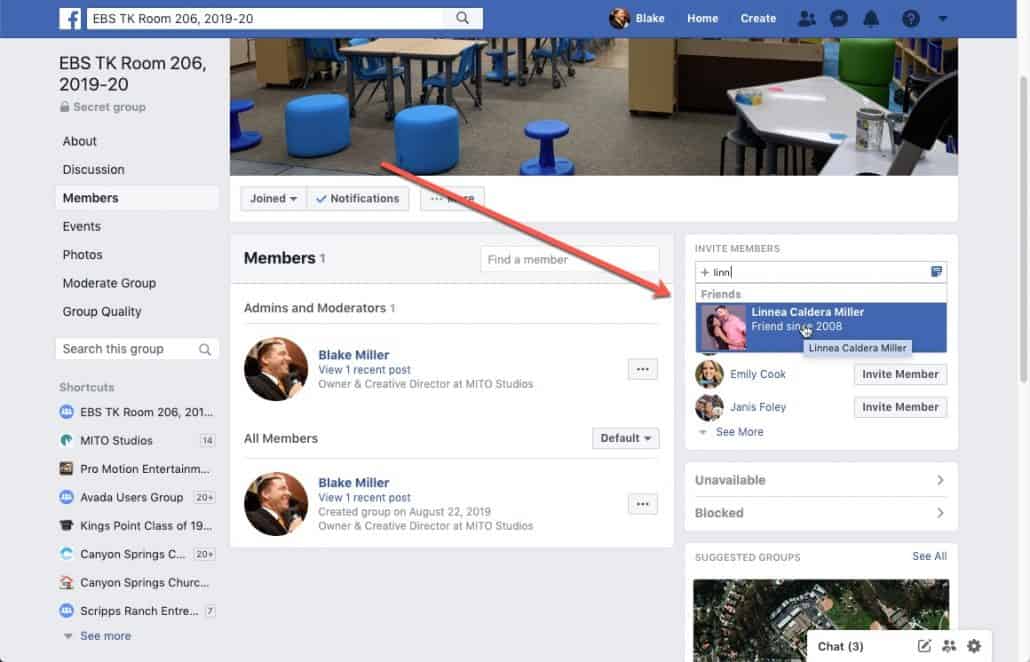Image resolution: width=1030 pixels, height=662 pixels.
Task: Switch to the Discussion section
Action: [x=93, y=169]
